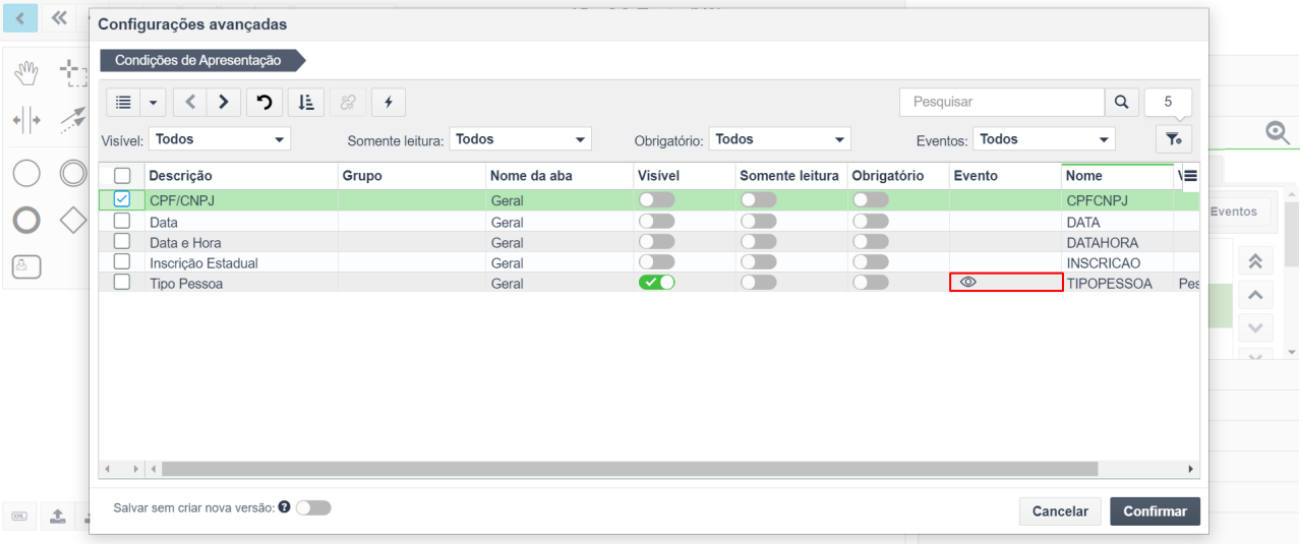Sort by the Descrição column header
1302x544 pixels.
pyautogui.click(x=181, y=176)
